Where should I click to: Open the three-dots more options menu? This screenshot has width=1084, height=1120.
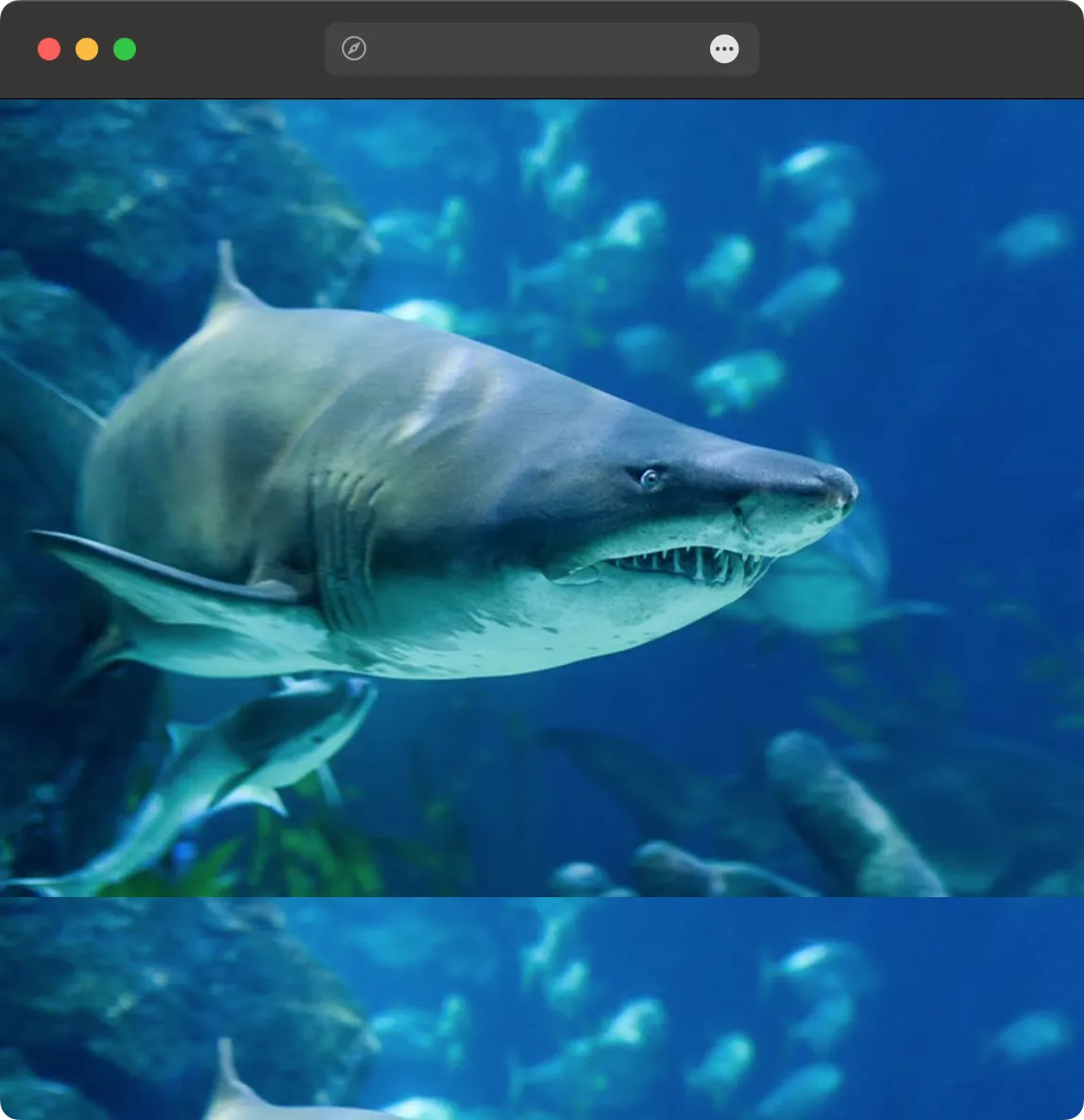pos(724,48)
